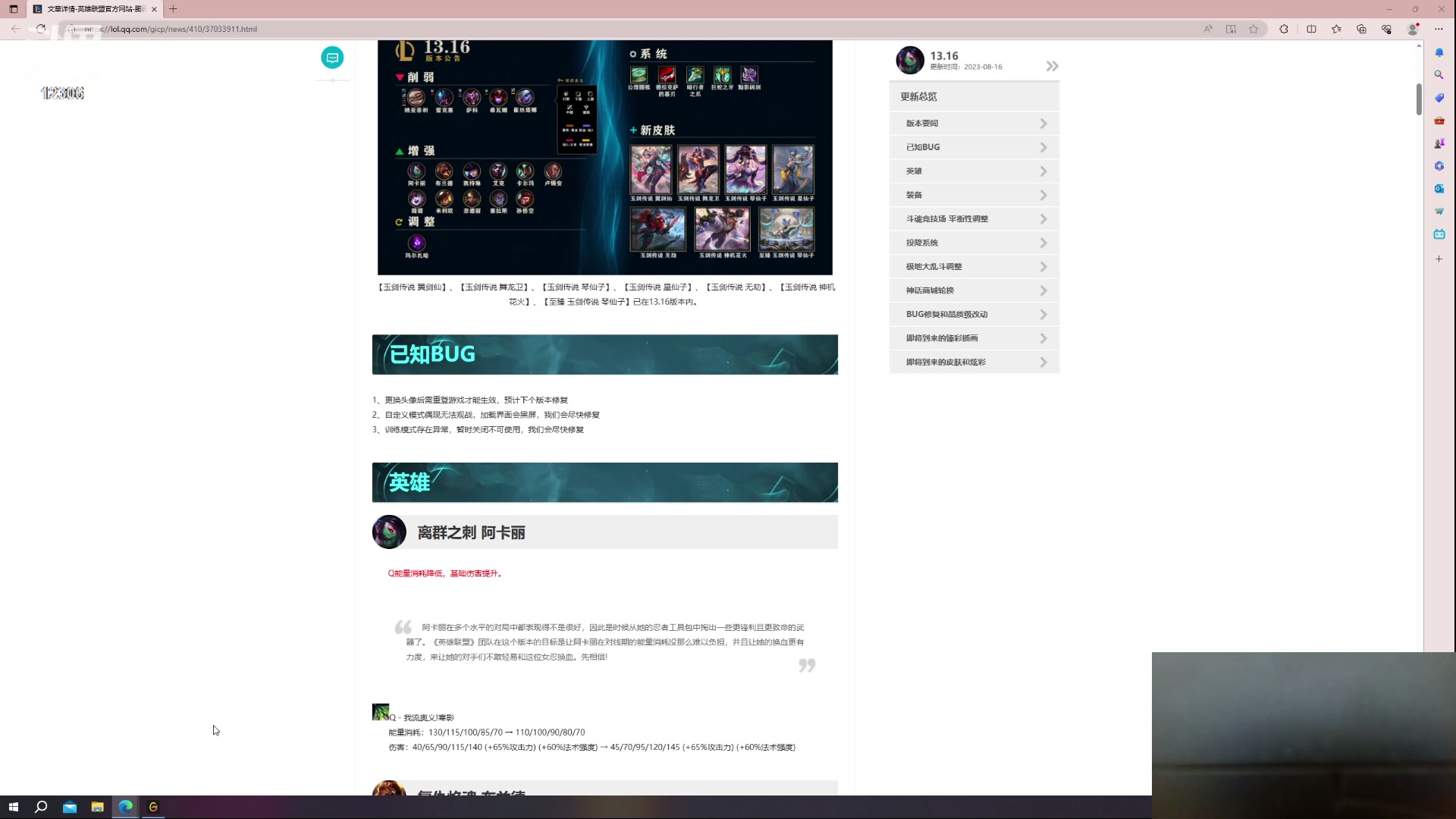Open Edge Settings and more menu
The image size is (1456, 819).
tap(1439, 29)
